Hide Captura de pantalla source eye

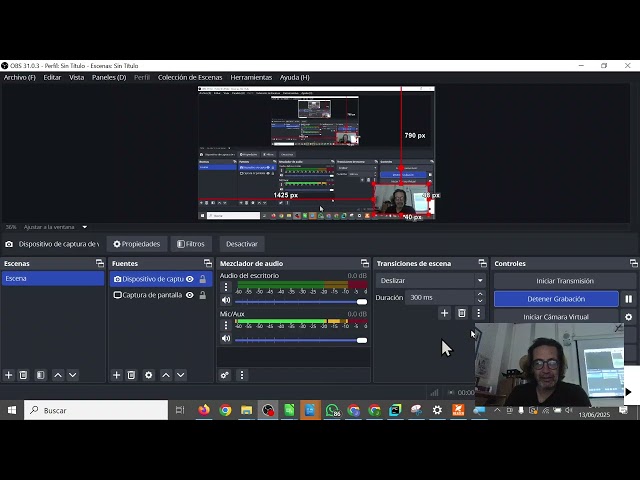click(x=190, y=295)
